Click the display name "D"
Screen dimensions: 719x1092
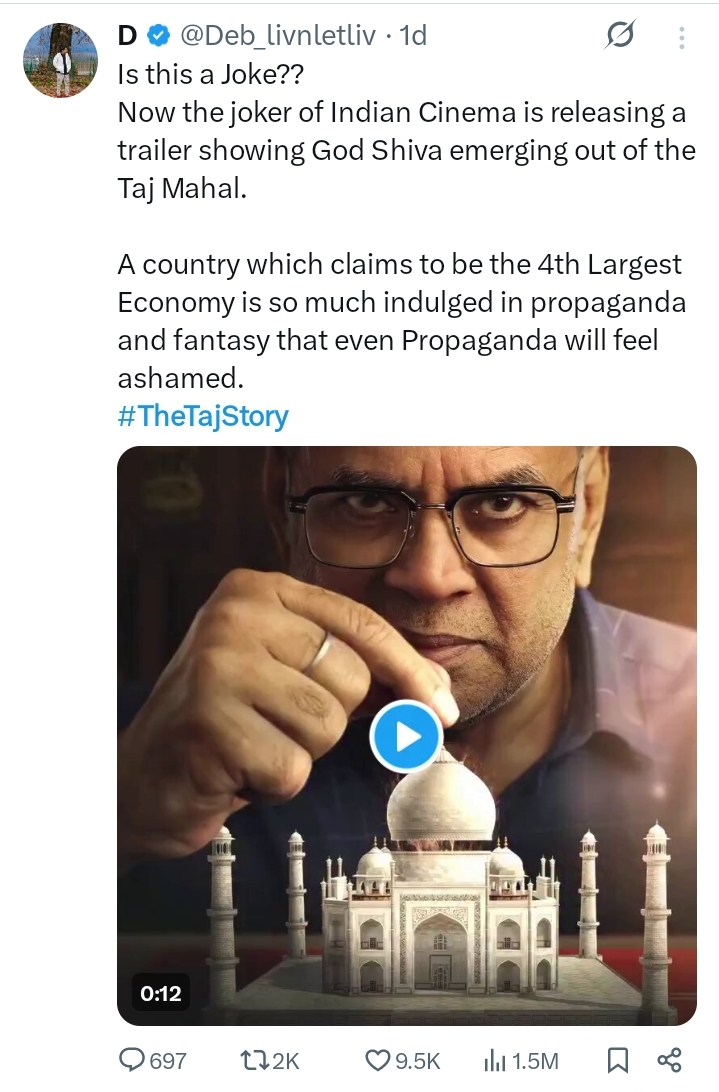tap(127, 36)
